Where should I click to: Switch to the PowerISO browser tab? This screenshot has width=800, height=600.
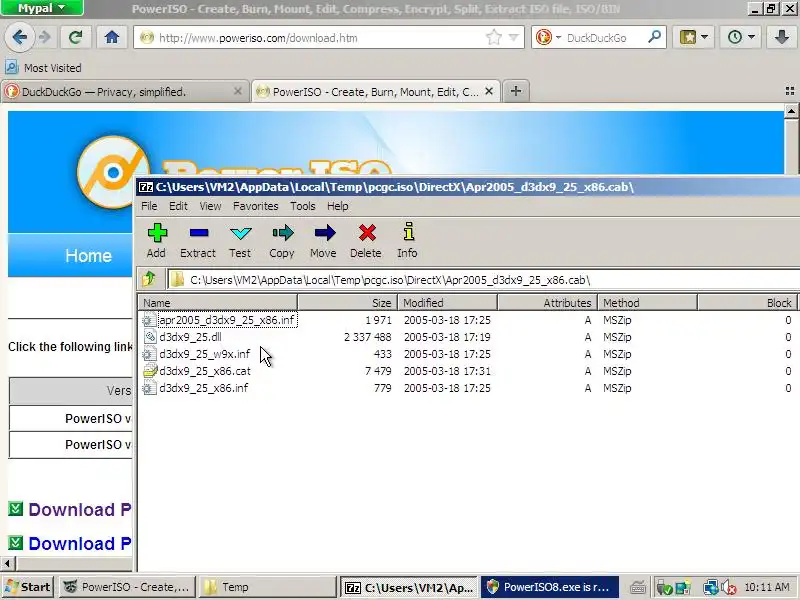coord(376,91)
